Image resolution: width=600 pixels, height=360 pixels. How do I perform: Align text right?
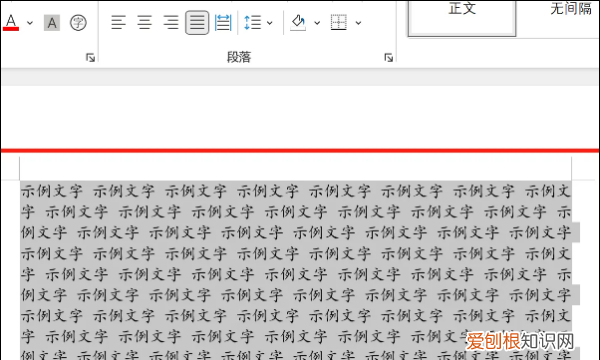[171, 23]
